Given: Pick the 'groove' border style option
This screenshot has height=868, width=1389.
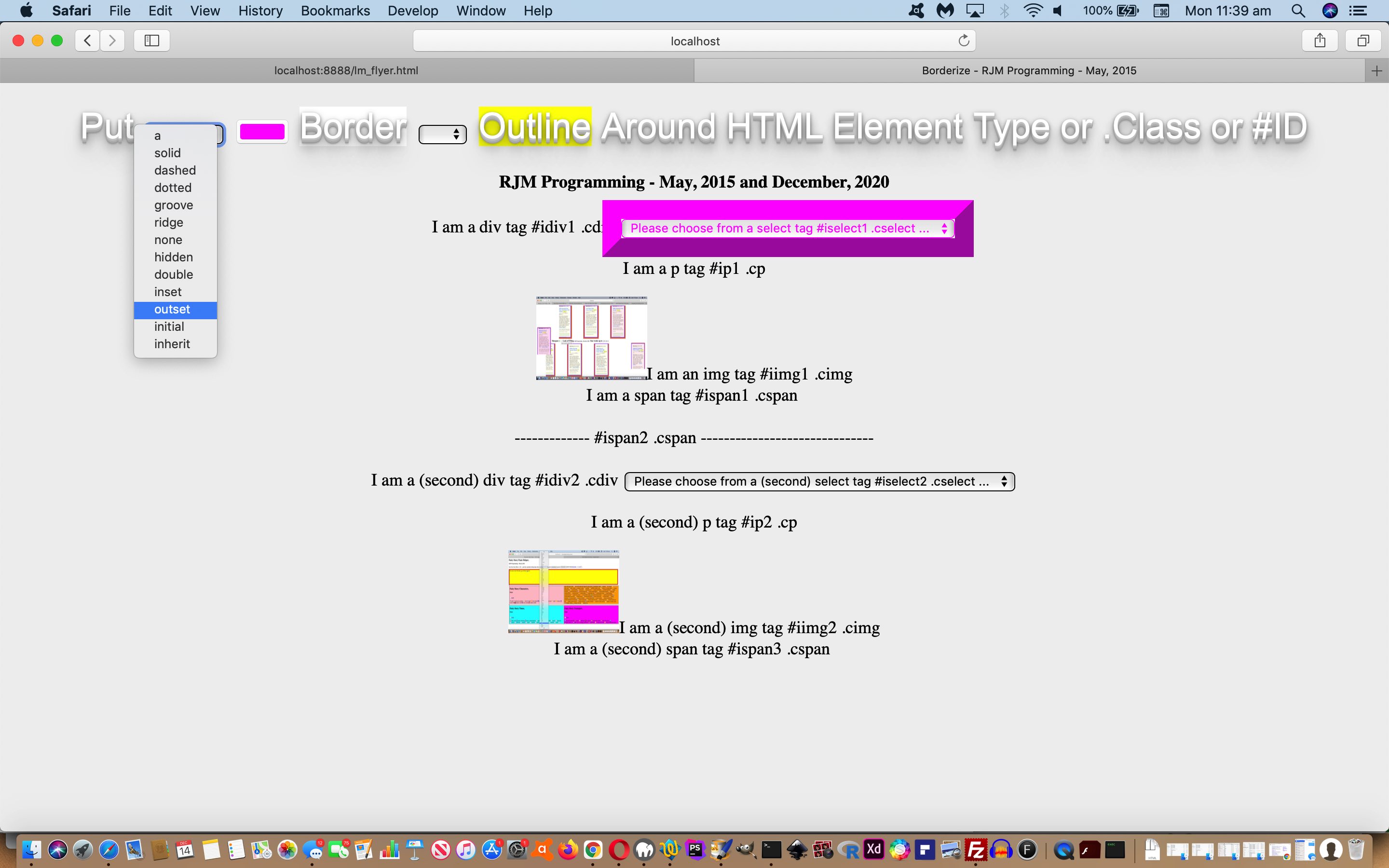Looking at the screenshot, I should pos(173,205).
